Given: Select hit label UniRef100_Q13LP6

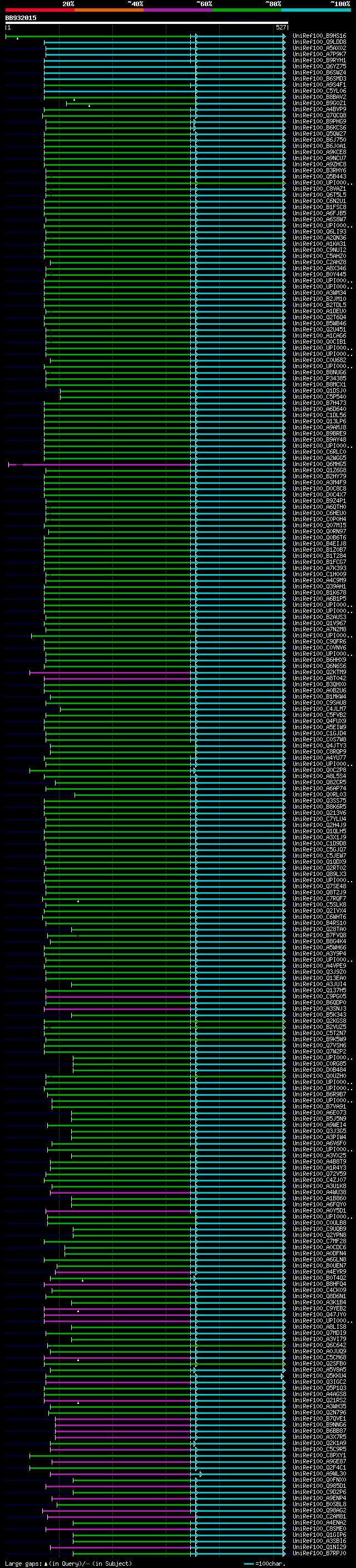Looking at the screenshot, I should coord(319,421).
